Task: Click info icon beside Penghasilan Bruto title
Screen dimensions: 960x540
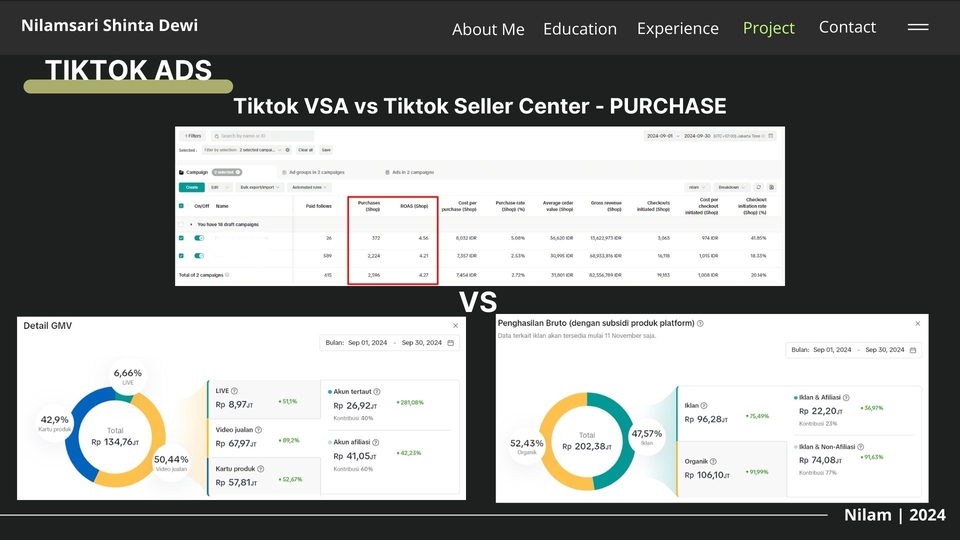Action: (x=700, y=323)
